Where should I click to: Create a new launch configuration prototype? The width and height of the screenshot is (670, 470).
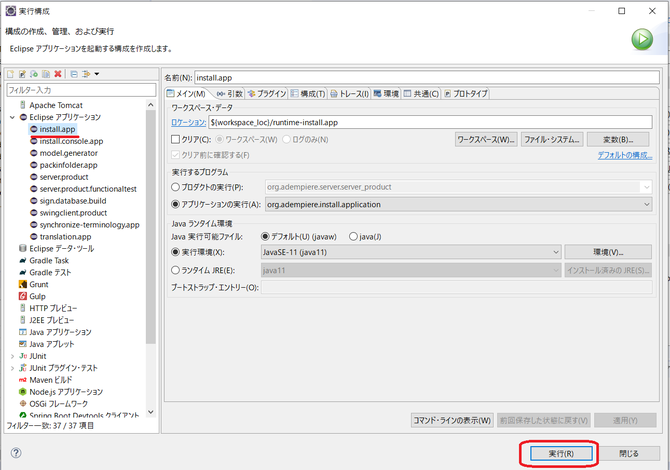pyautogui.click(x=22, y=74)
